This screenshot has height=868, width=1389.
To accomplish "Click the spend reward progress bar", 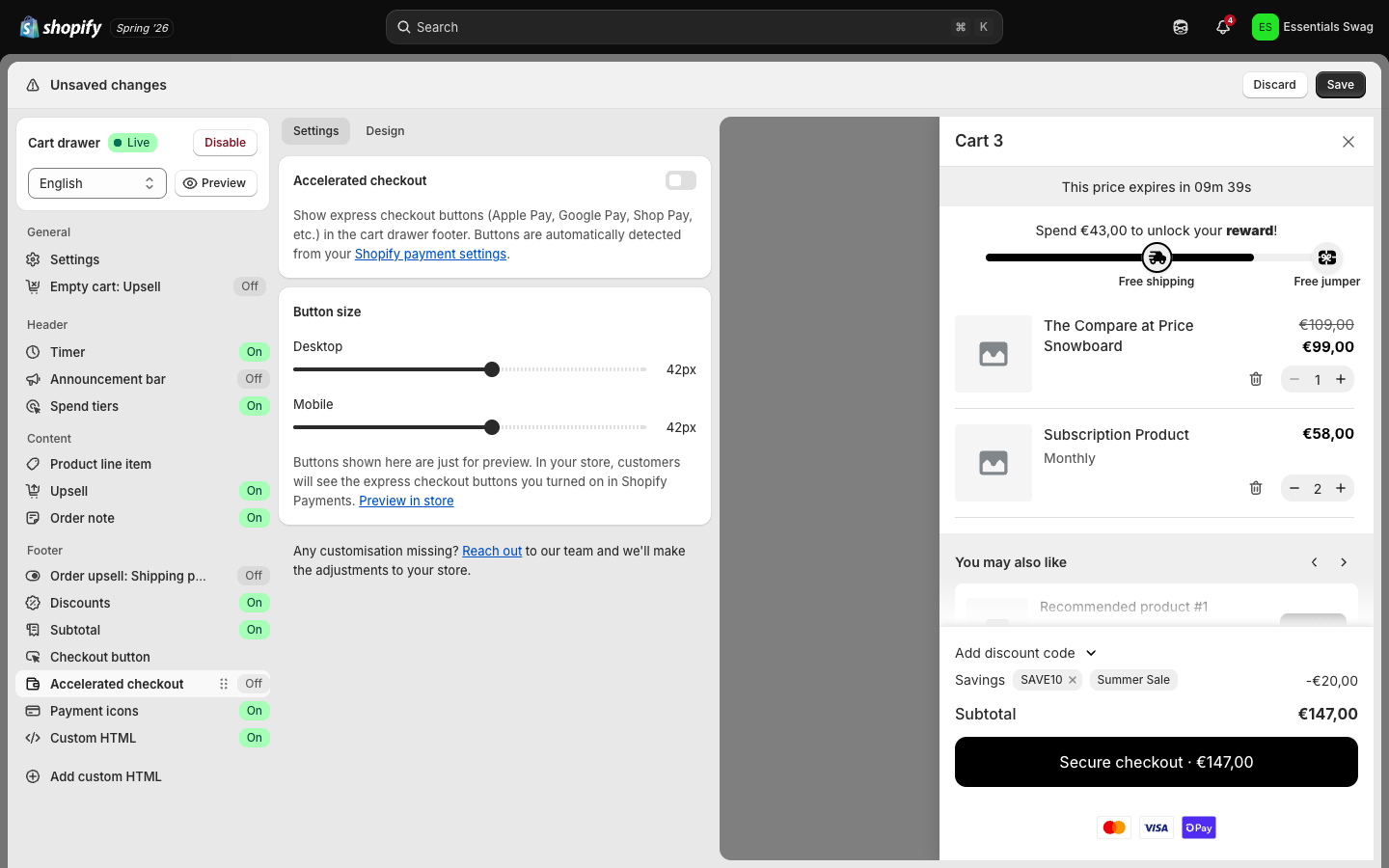I will point(1157,258).
